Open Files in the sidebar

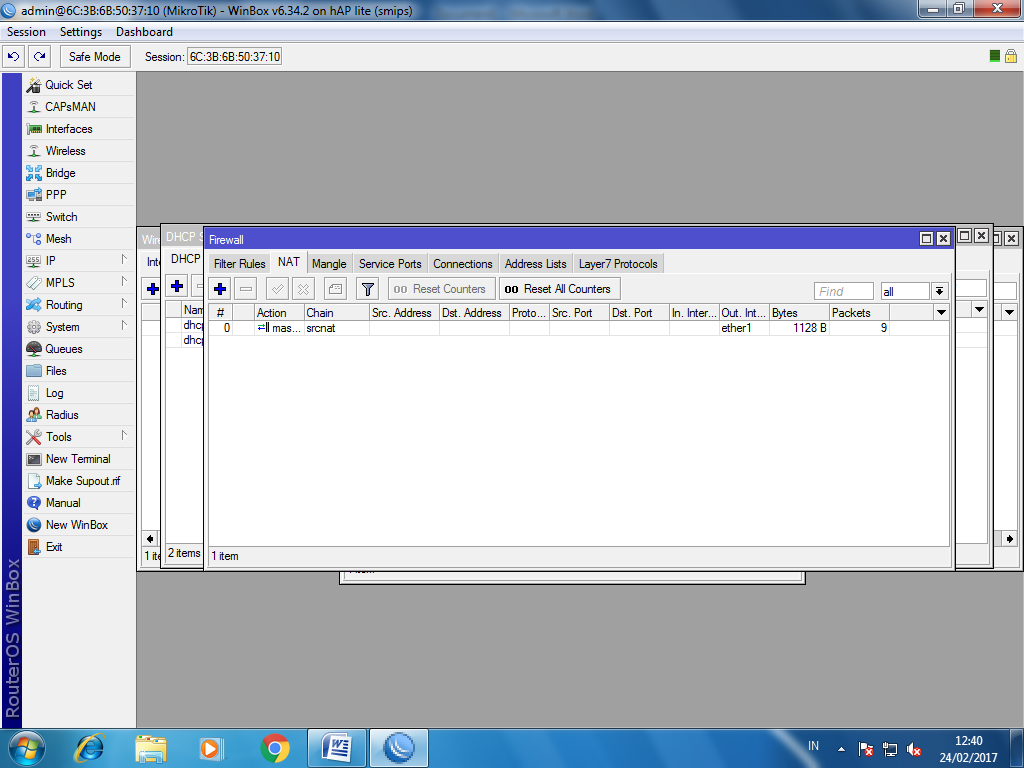[x=78, y=371]
